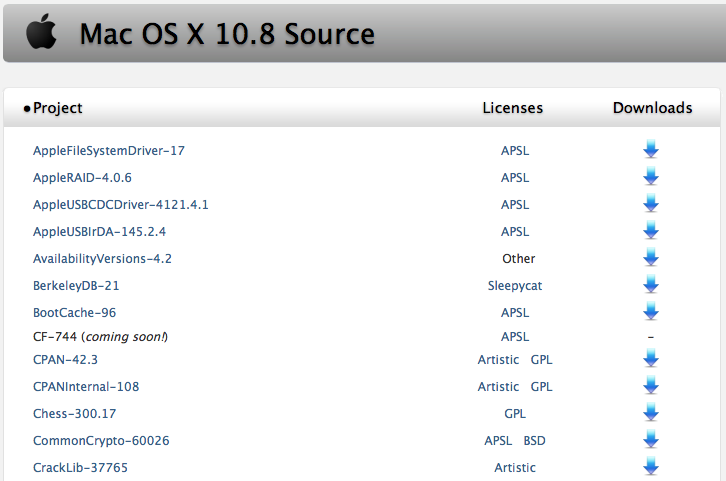Open the AppleRAID-4.0.6 project link

coord(82,178)
